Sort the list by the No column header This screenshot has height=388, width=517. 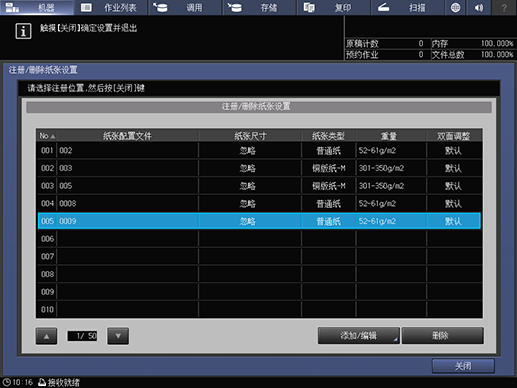47,136
